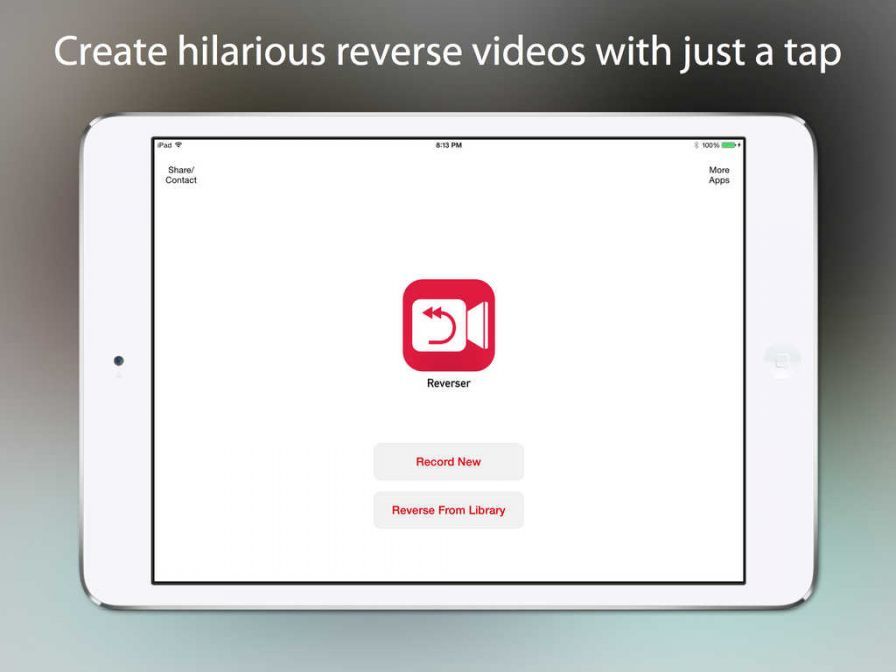Open the Share/Contact menu
The image size is (896, 672).
181,175
